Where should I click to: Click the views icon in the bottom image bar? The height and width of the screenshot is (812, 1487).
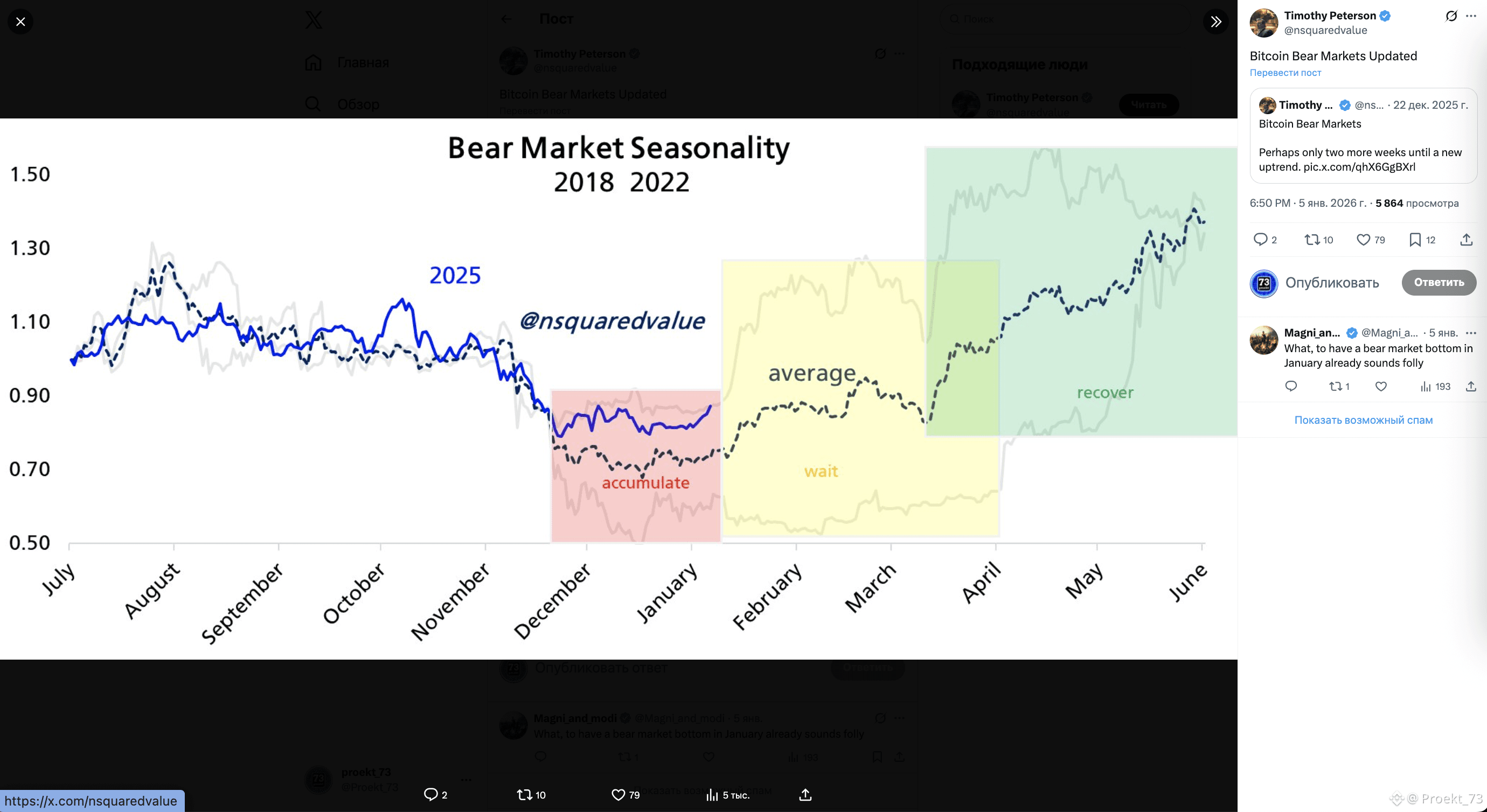pos(712,795)
